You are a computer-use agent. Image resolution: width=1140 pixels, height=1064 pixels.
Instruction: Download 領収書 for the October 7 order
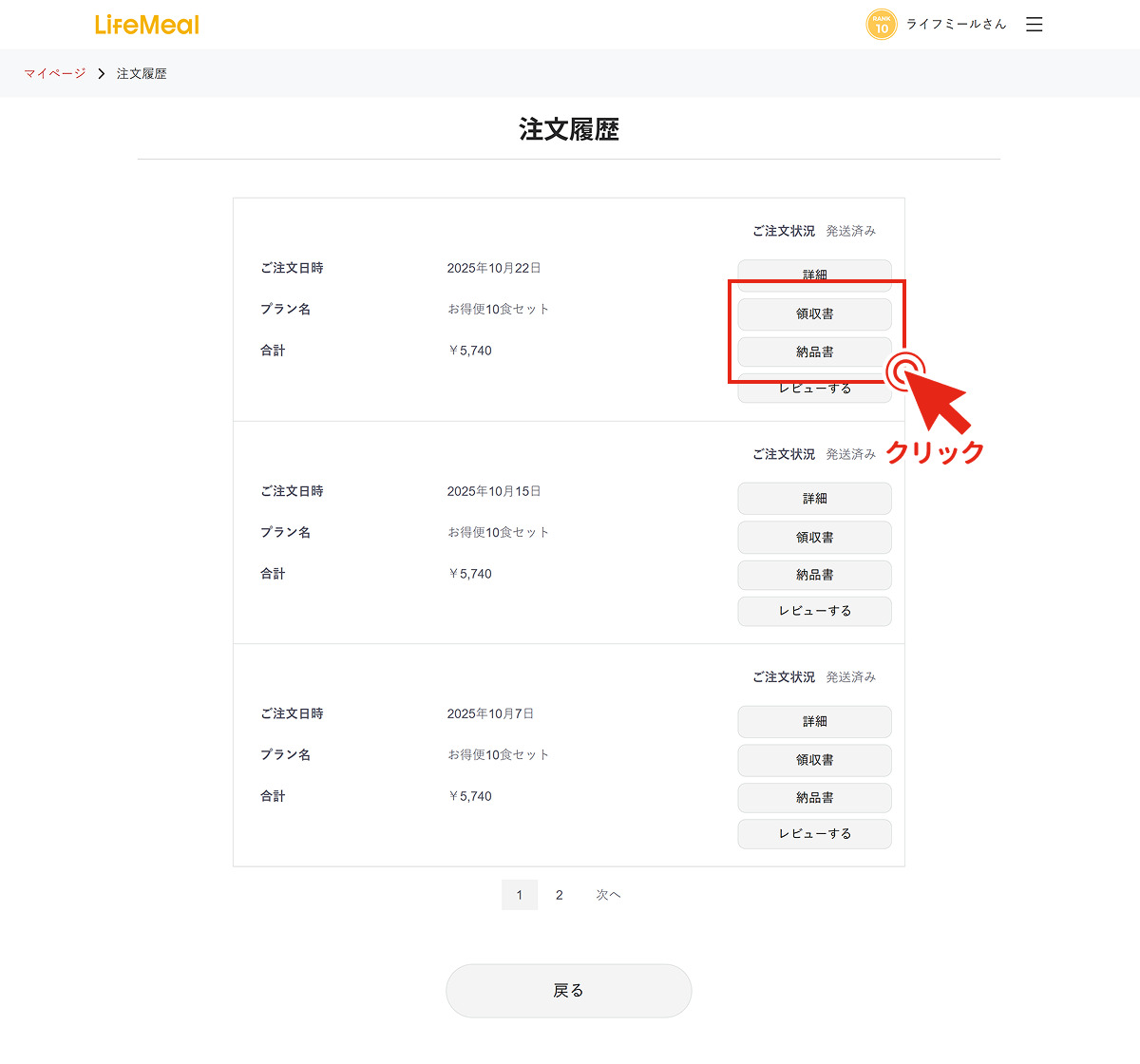(814, 760)
